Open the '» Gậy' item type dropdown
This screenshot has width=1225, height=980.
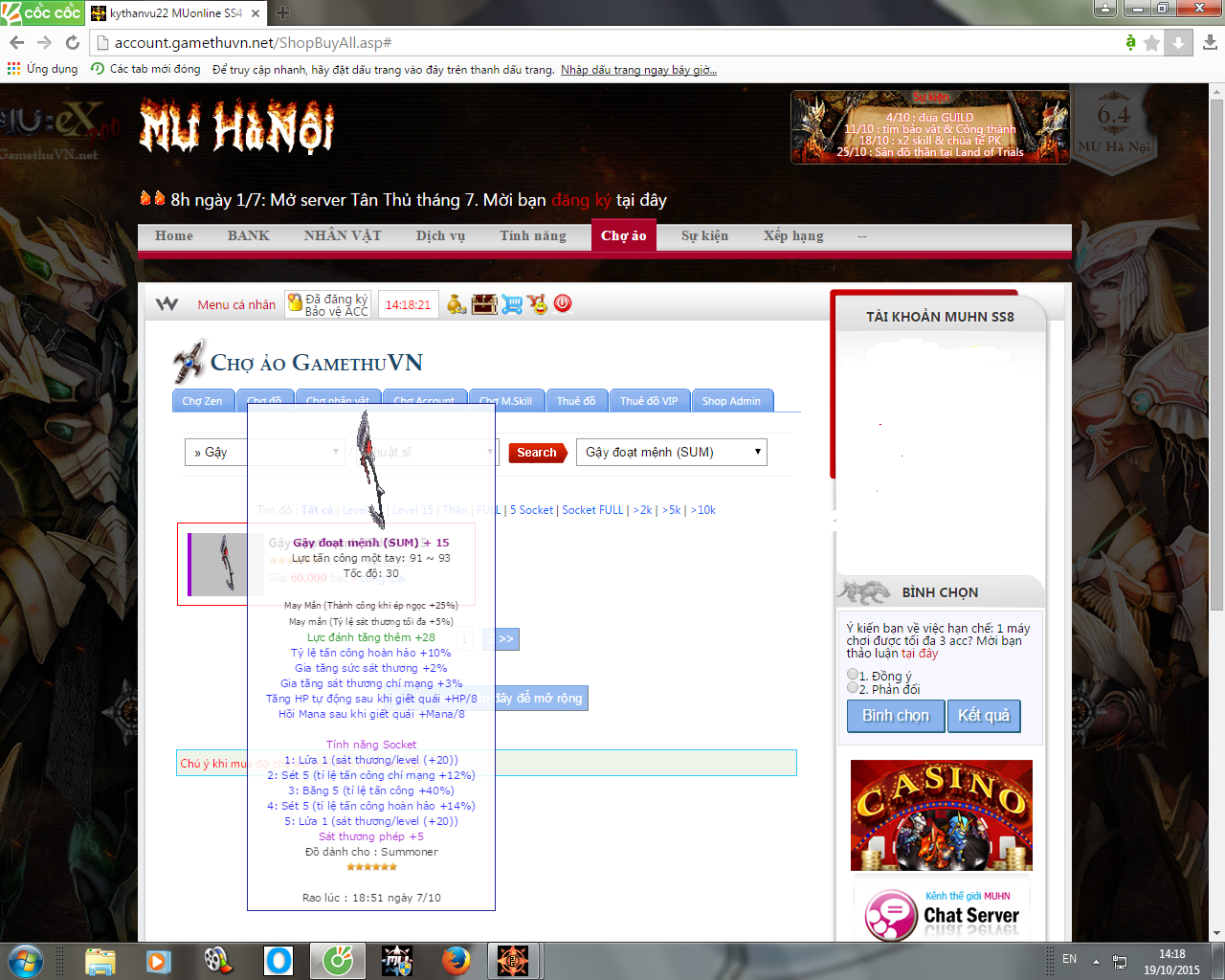[264, 452]
